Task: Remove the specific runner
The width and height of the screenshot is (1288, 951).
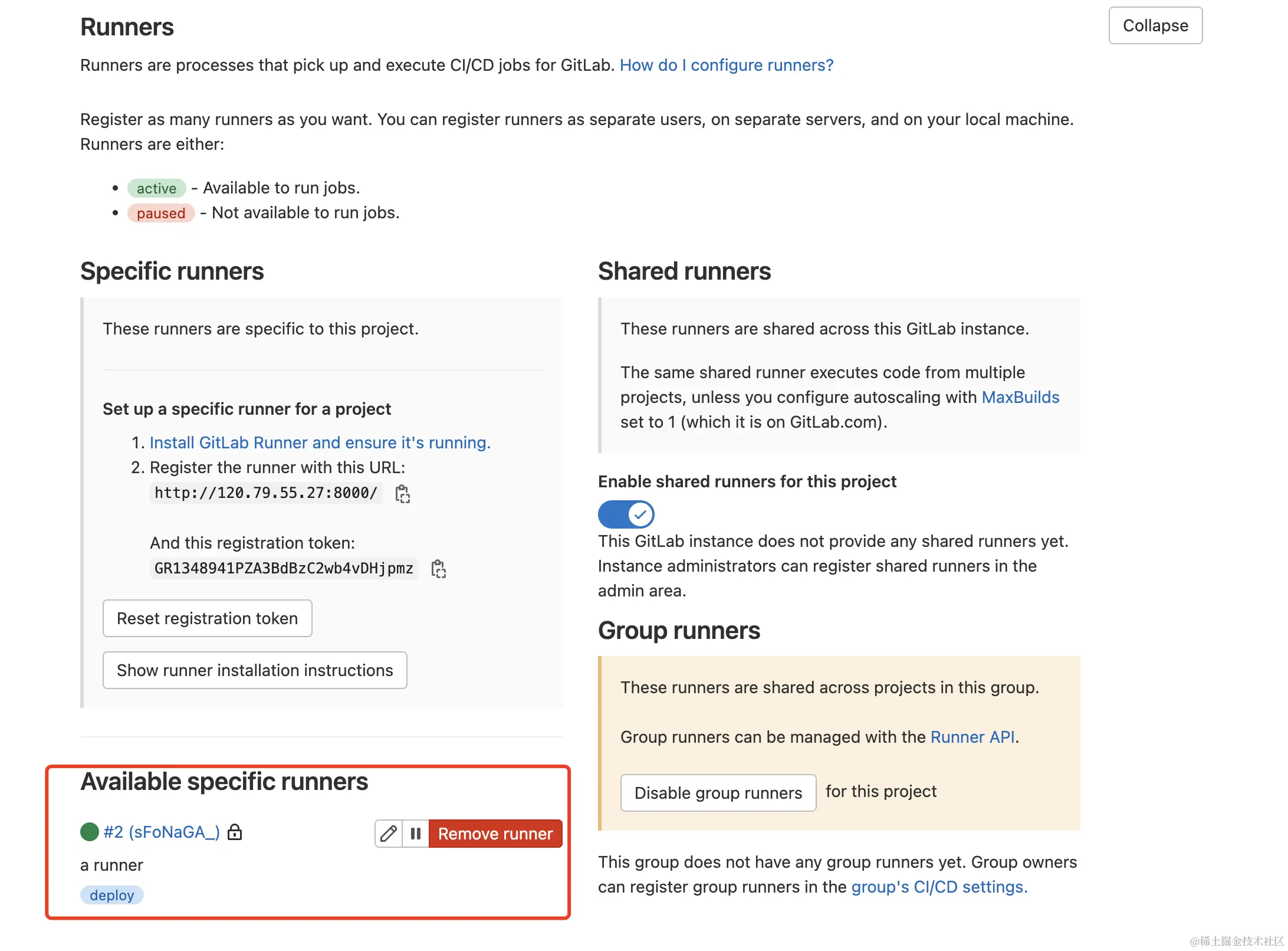Action: point(495,834)
